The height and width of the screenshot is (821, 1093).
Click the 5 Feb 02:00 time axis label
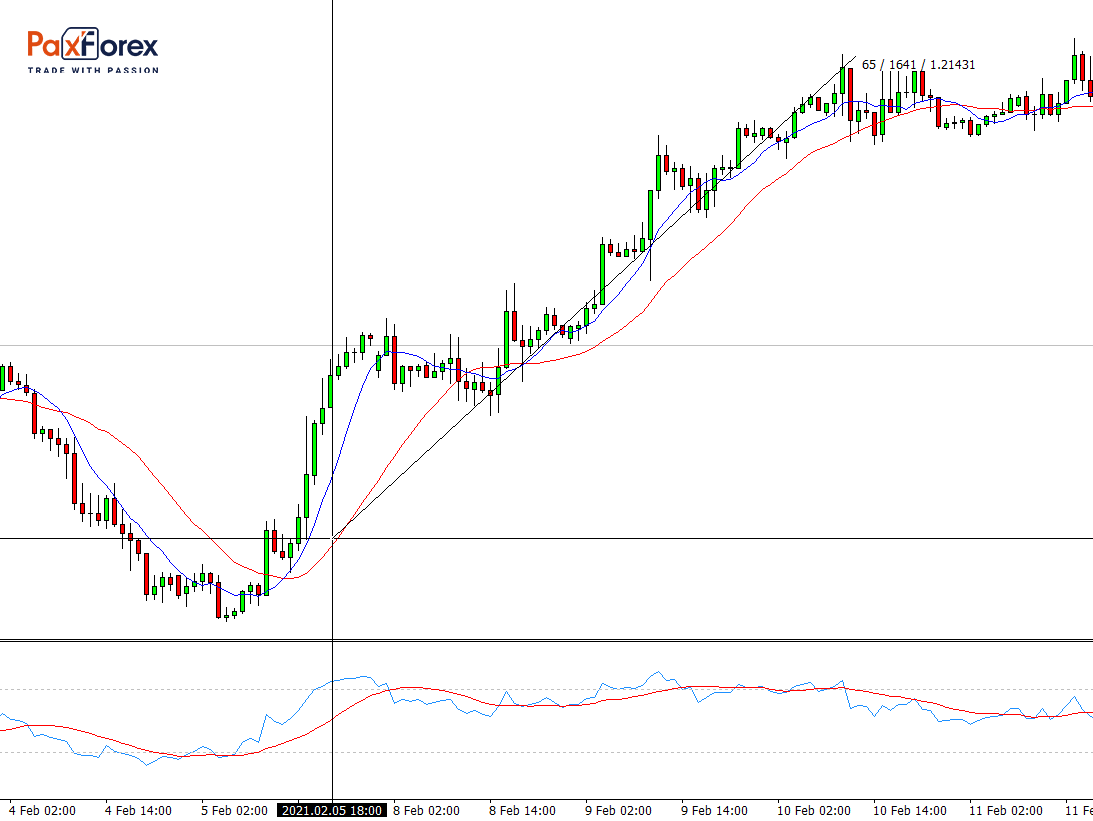(x=234, y=811)
